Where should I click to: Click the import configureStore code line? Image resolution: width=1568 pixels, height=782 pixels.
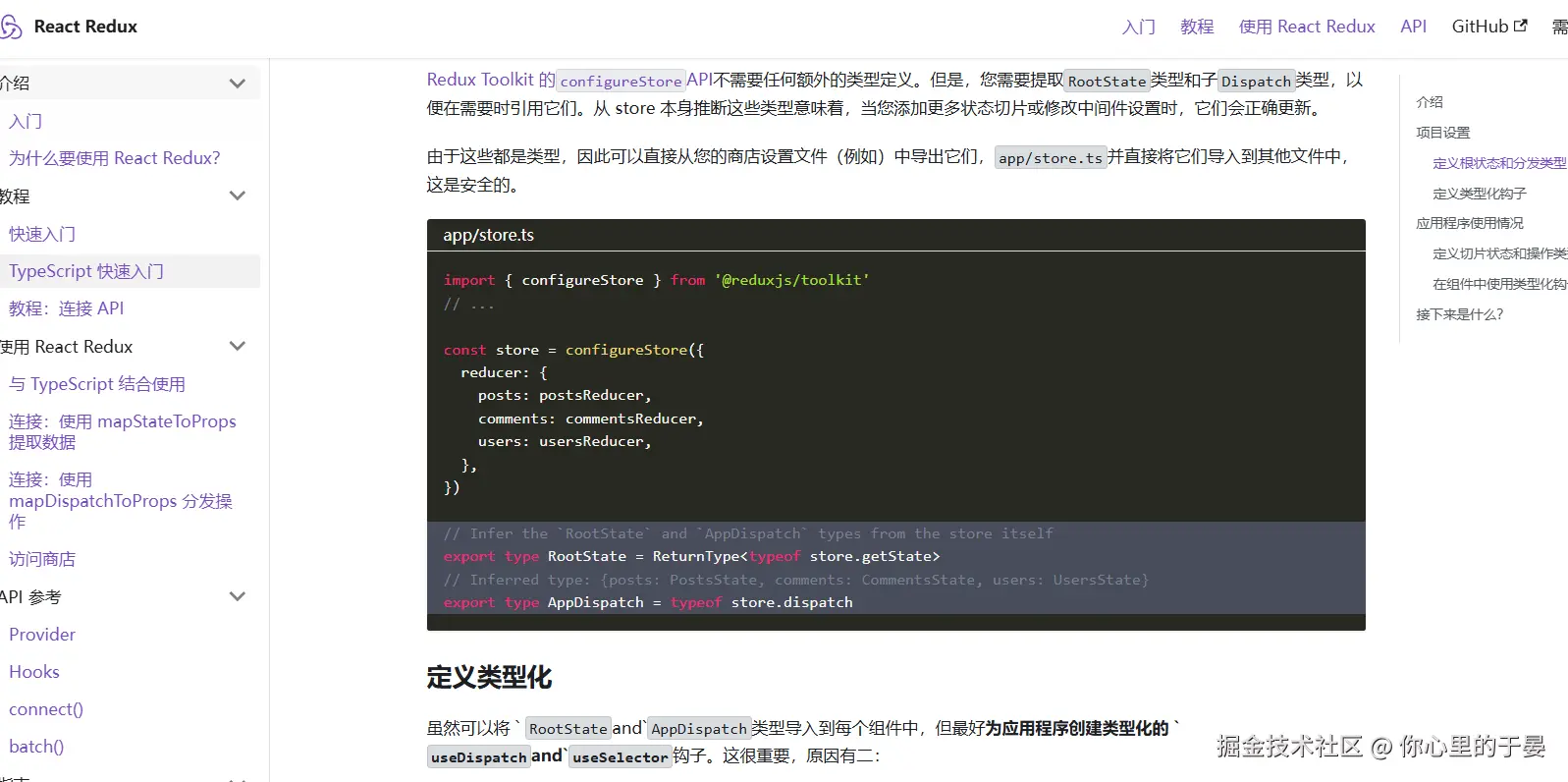(657, 280)
